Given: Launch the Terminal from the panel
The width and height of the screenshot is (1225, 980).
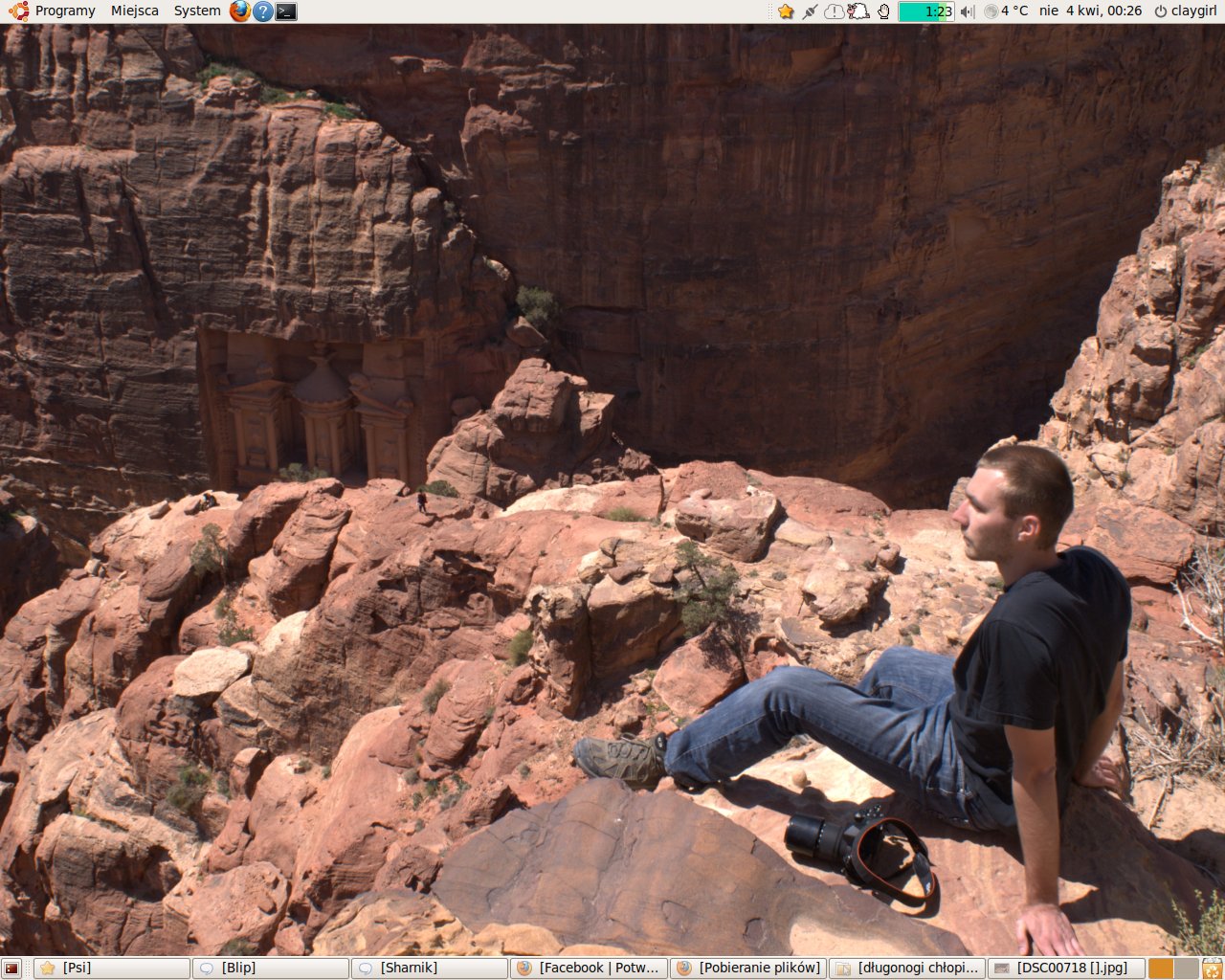Looking at the screenshot, I should pyautogui.click(x=286, y=11).
